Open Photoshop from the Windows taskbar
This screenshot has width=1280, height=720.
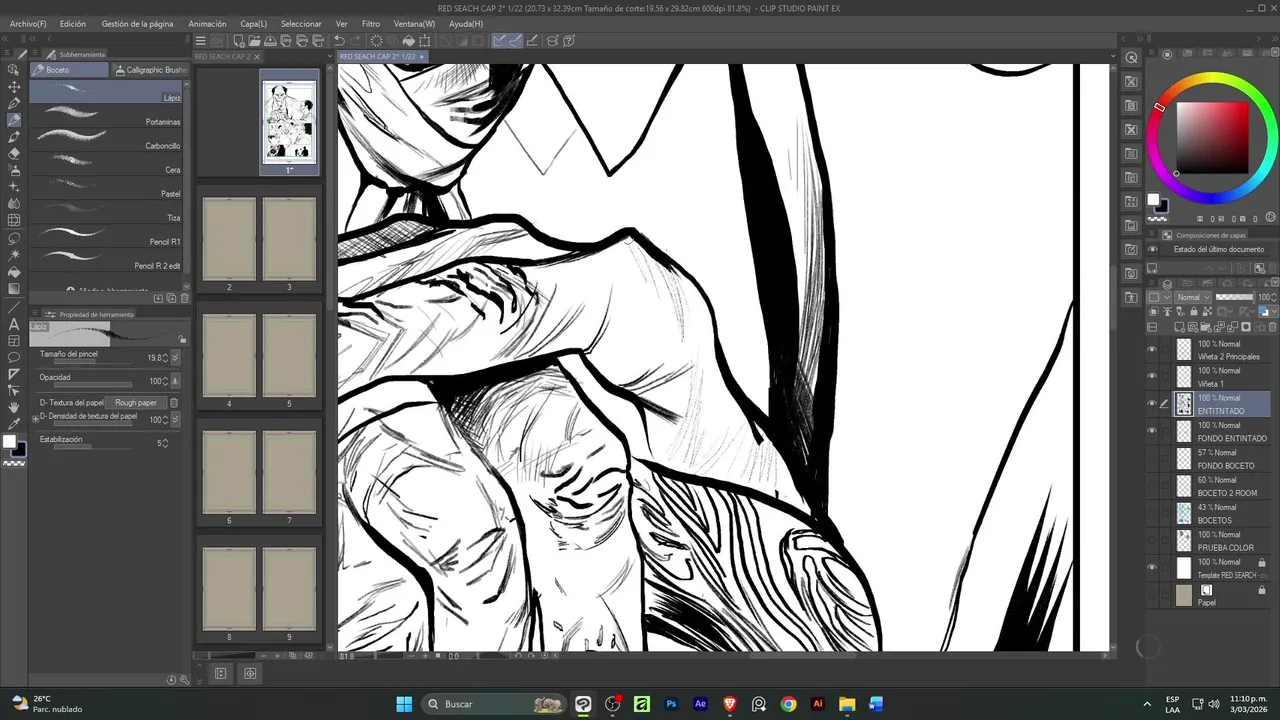(x=671, y=704)
